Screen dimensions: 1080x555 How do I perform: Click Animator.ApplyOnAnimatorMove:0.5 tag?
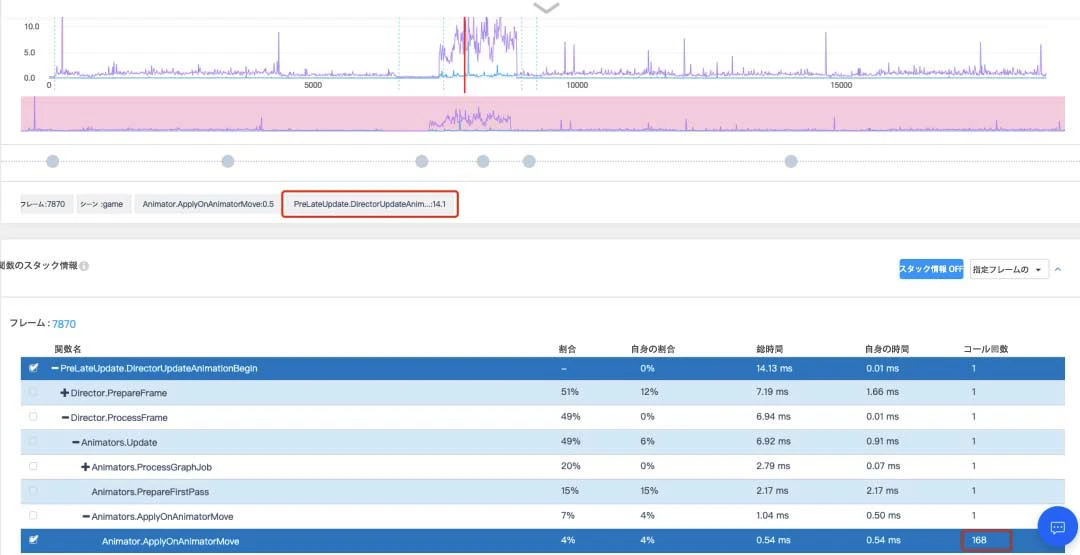click(208, 205)
